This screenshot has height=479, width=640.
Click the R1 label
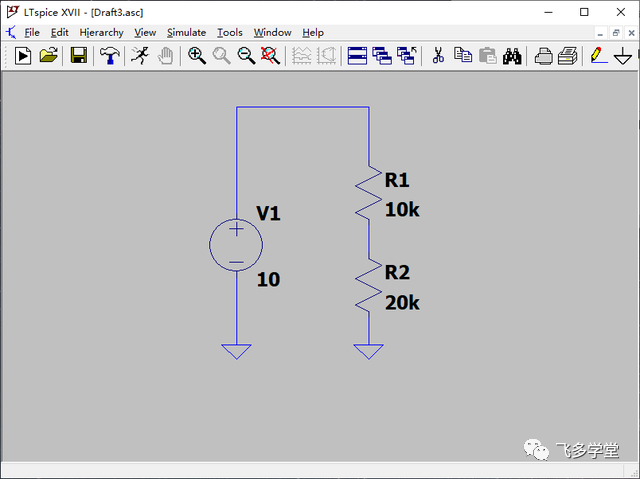[x=397, y=180]
